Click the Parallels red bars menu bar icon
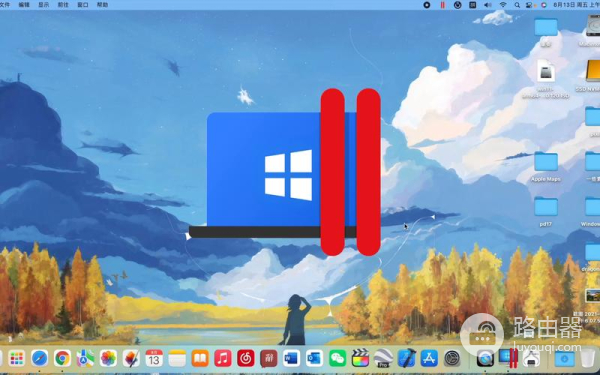600x375 pixels. coord(442,5)
